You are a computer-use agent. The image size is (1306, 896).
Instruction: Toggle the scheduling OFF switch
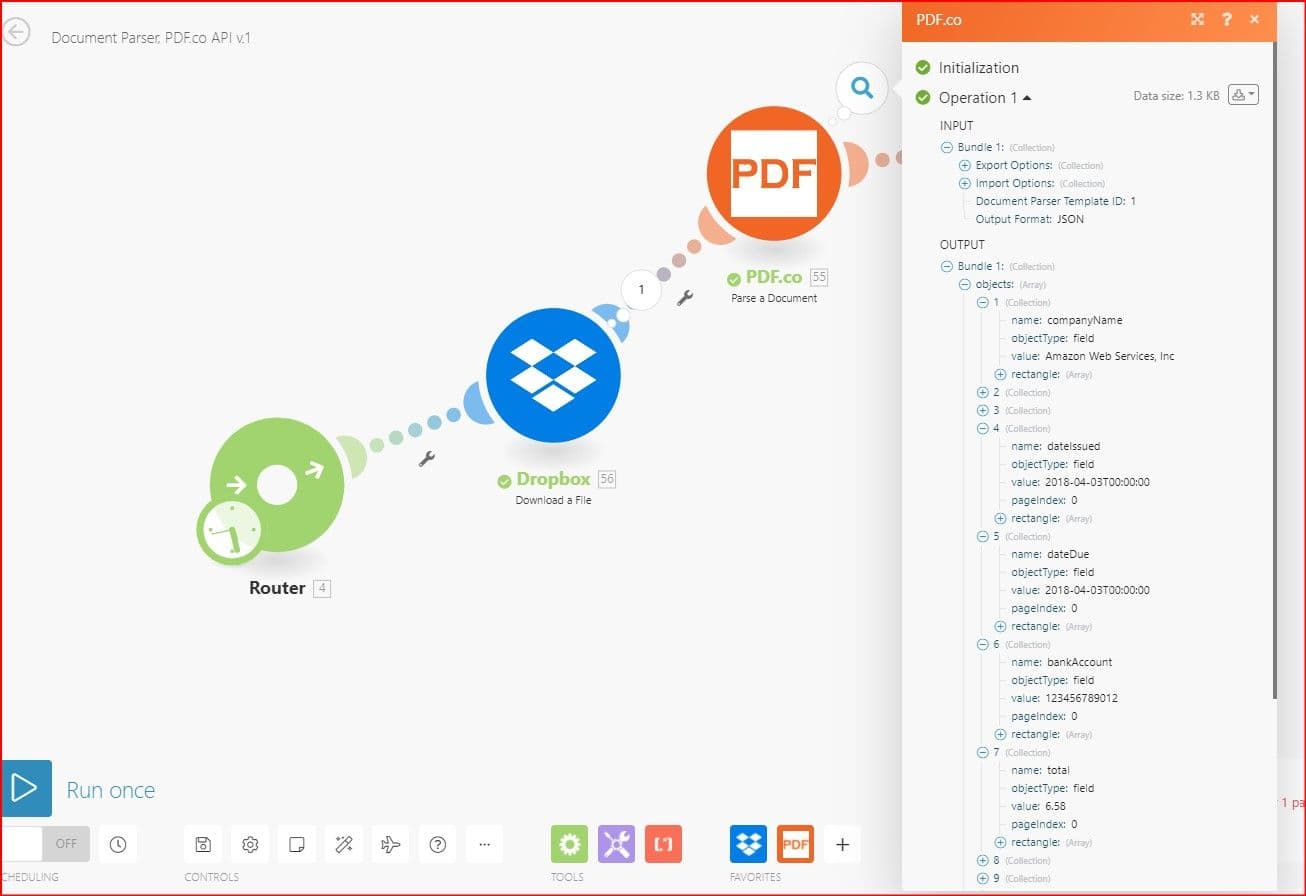[46, 844]
